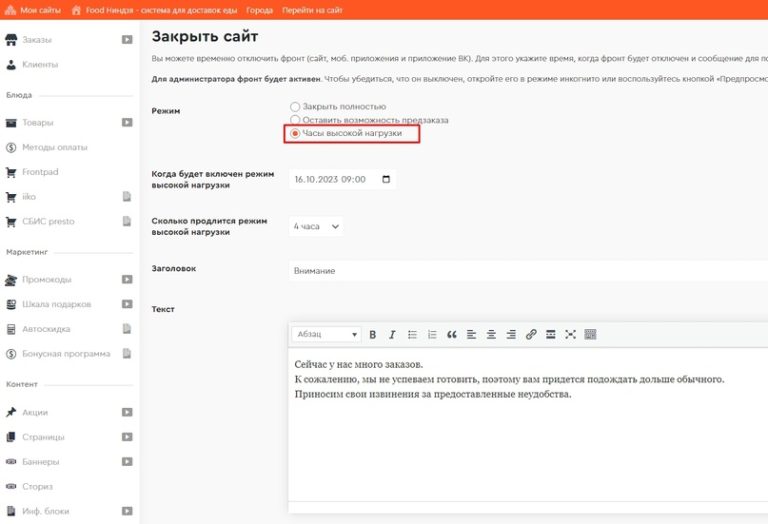Toggle fullscreen mode in the editor
768x524 pixels.
coord(571,335)
